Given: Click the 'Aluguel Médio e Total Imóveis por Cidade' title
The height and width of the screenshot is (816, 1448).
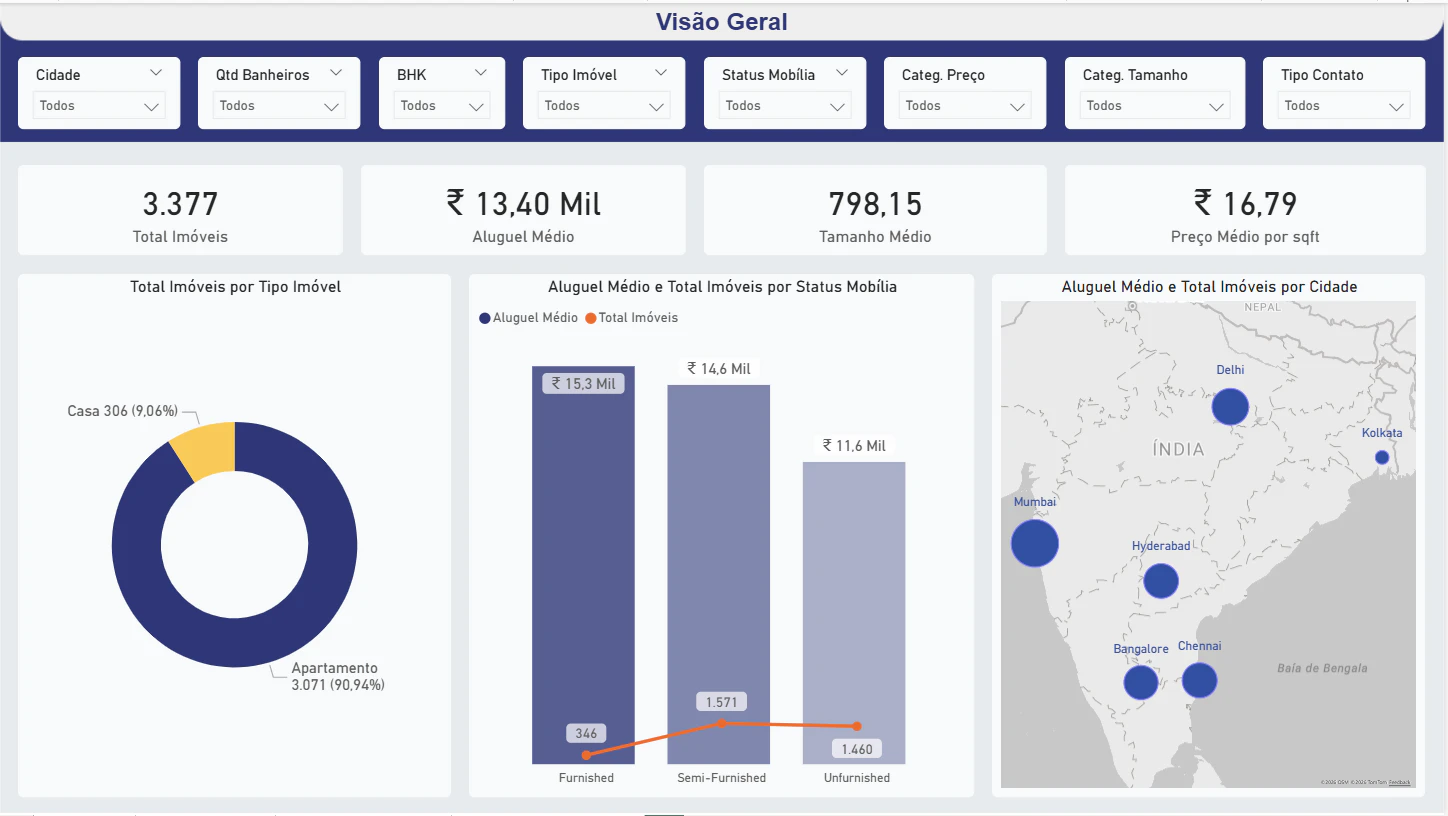Looking at the screenshot, I should [x=1209, y=287].
